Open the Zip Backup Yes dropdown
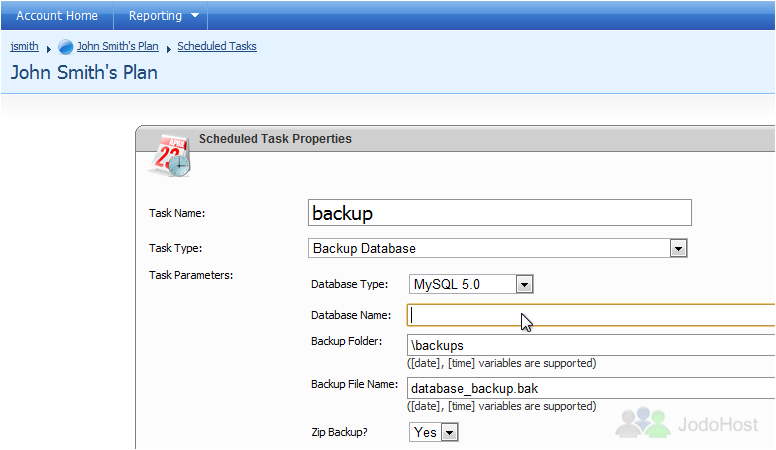Screen dimensions: 776x450 click(449, 432)
